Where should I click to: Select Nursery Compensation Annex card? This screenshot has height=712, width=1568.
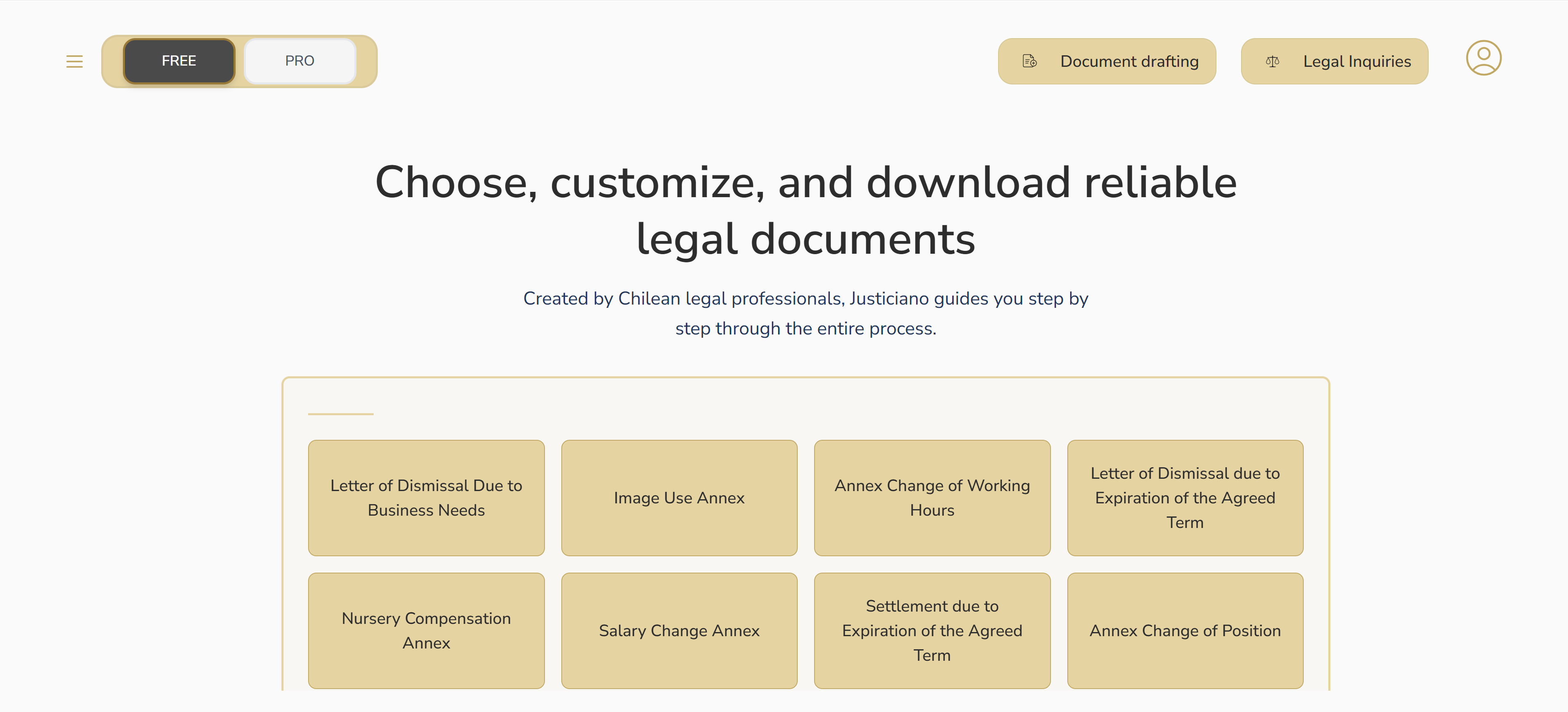tap(426, 630)
